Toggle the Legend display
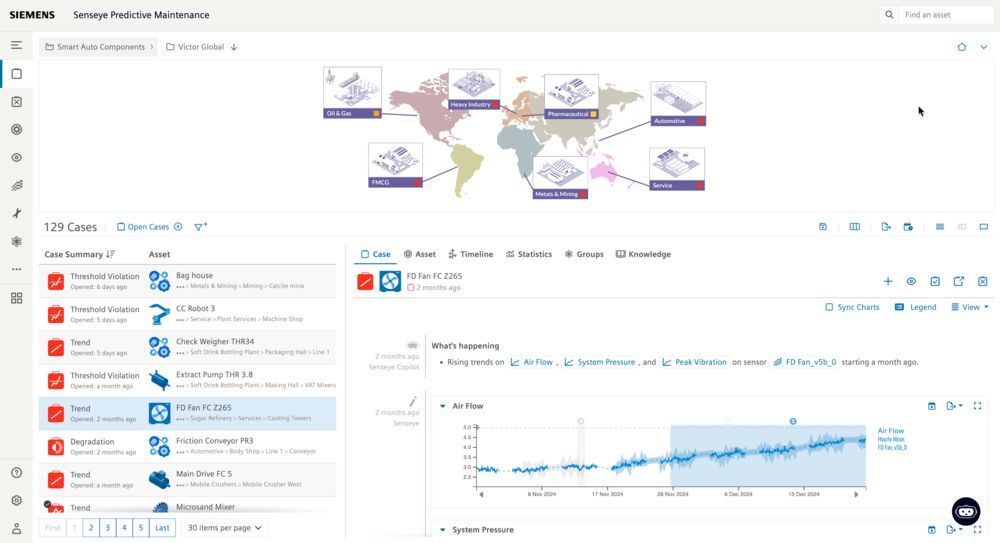Viewport: 1000px width, 543px height. coord(915,307)
